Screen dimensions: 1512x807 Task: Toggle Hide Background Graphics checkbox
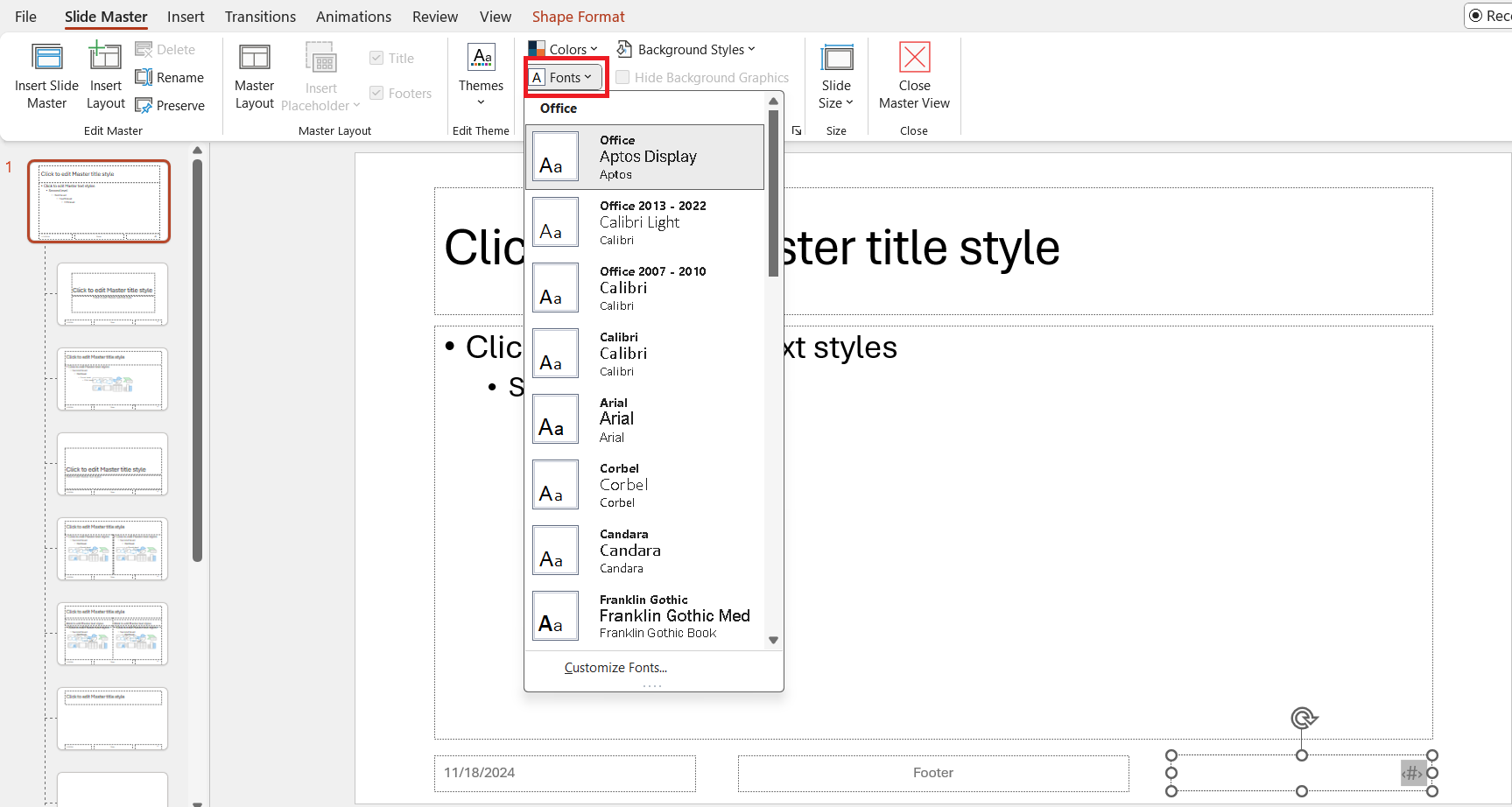click(622, 78)
